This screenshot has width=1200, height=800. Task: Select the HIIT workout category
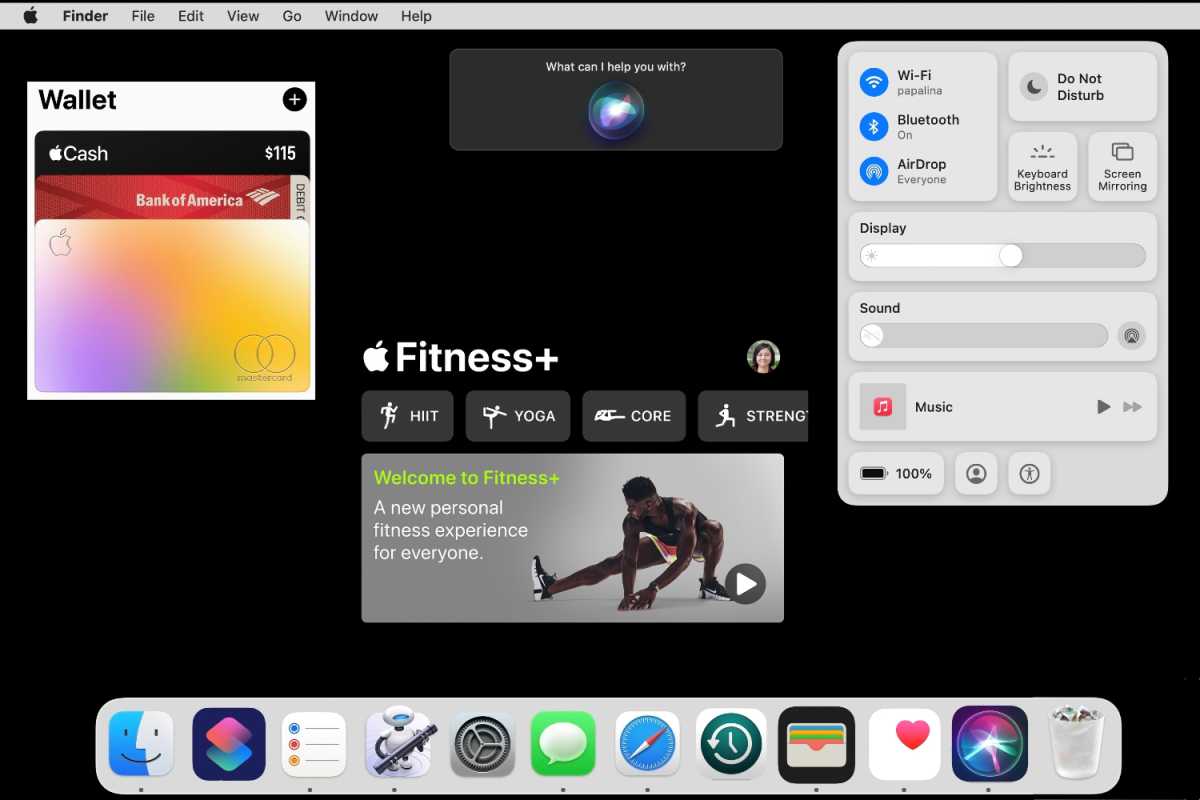(407, 416)
